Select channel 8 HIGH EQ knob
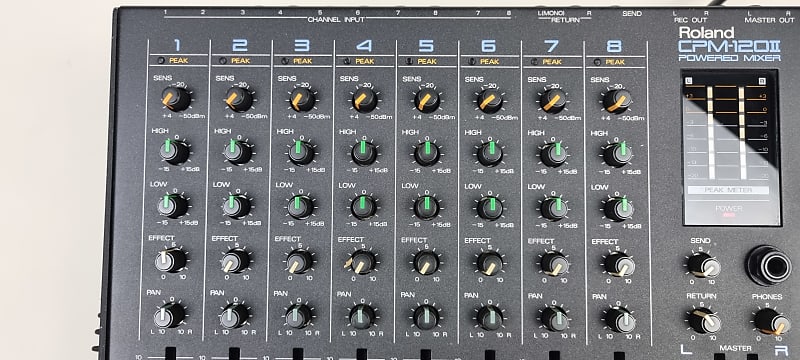The image size is (800, 360). pos(617,155)
